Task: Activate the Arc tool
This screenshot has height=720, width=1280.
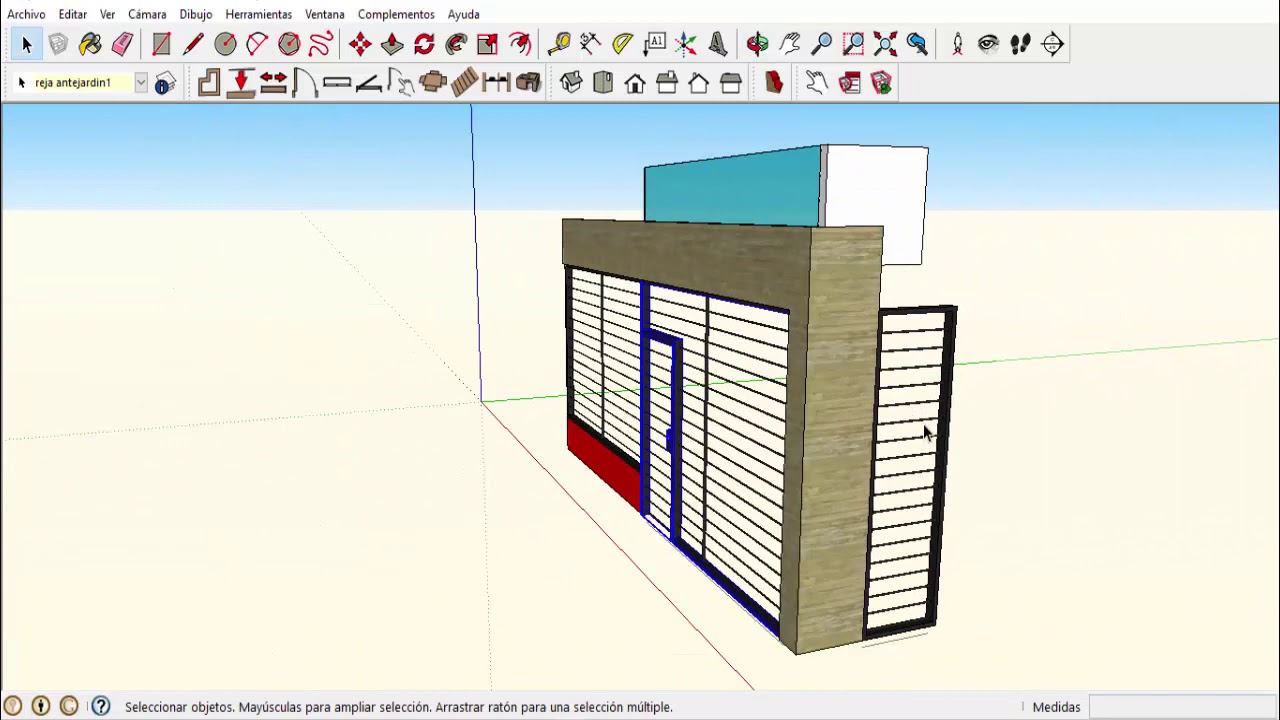Action: (257, 44)
